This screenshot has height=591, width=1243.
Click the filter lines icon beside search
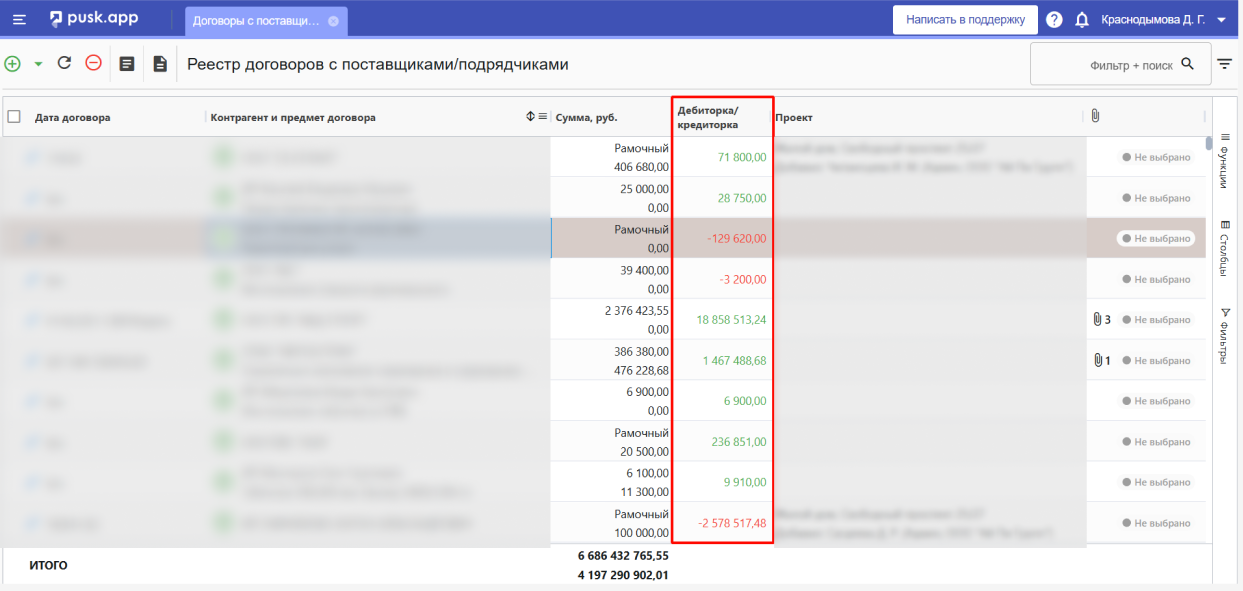pyautogui.click(x=1224, y=64)
